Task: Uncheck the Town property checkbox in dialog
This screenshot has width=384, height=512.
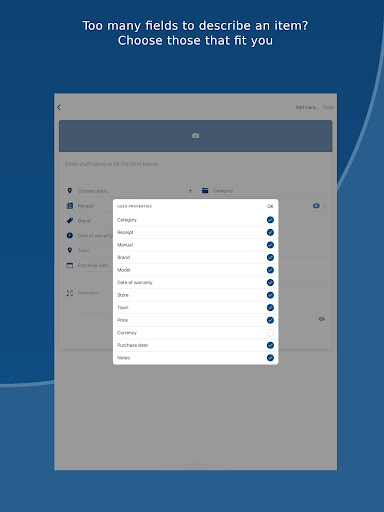Action: tap(270, 307)
